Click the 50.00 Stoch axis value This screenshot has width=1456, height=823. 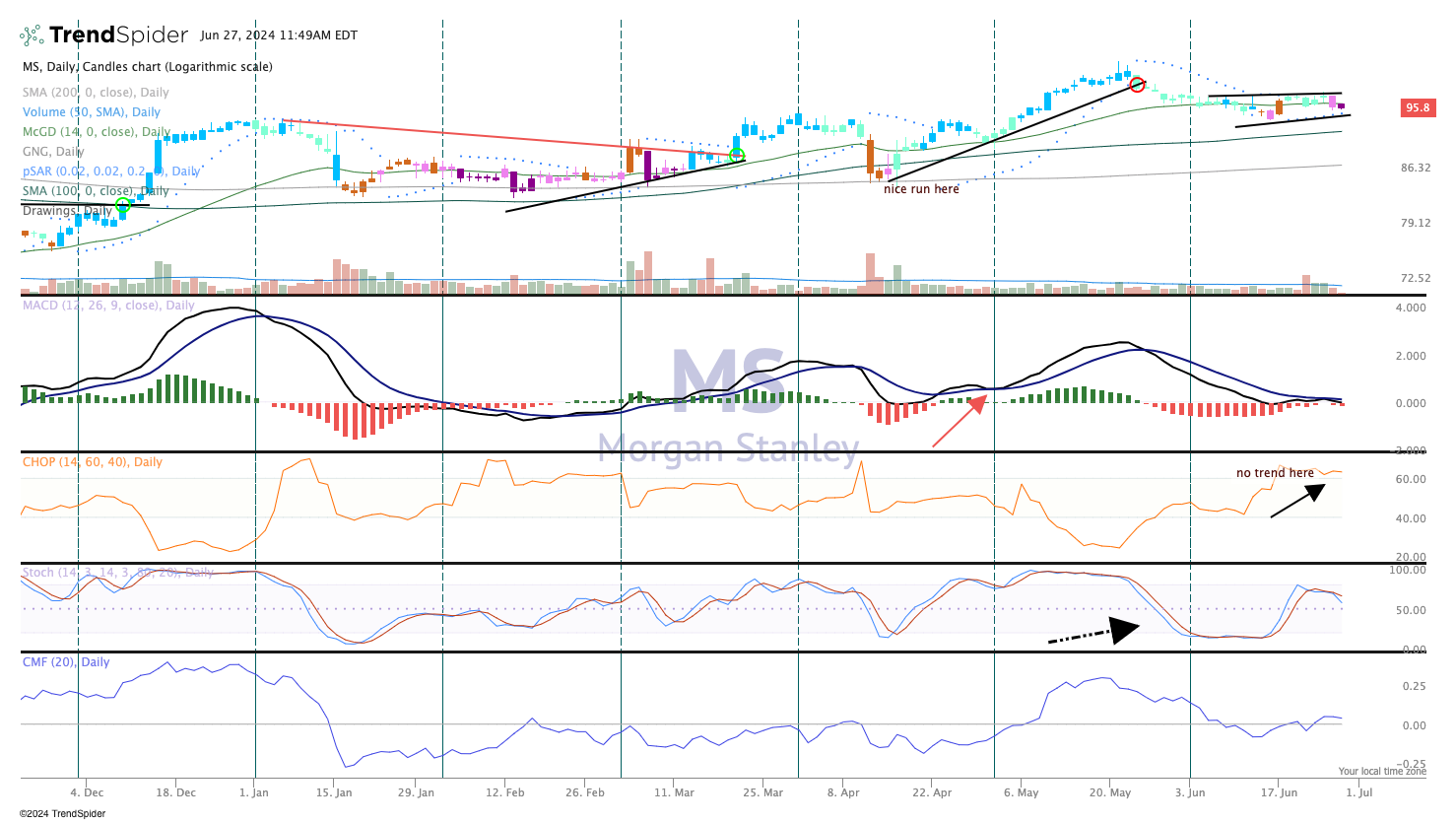[1412, 610]
